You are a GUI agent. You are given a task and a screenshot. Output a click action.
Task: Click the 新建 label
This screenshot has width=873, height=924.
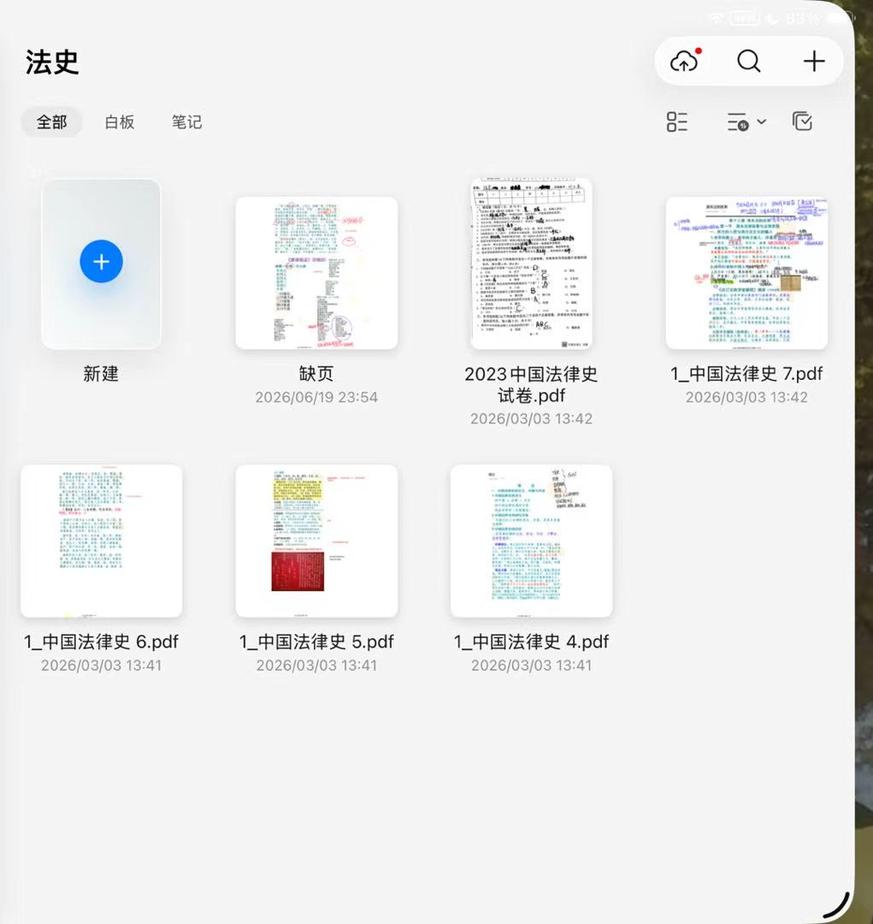[x=101, y=374]
